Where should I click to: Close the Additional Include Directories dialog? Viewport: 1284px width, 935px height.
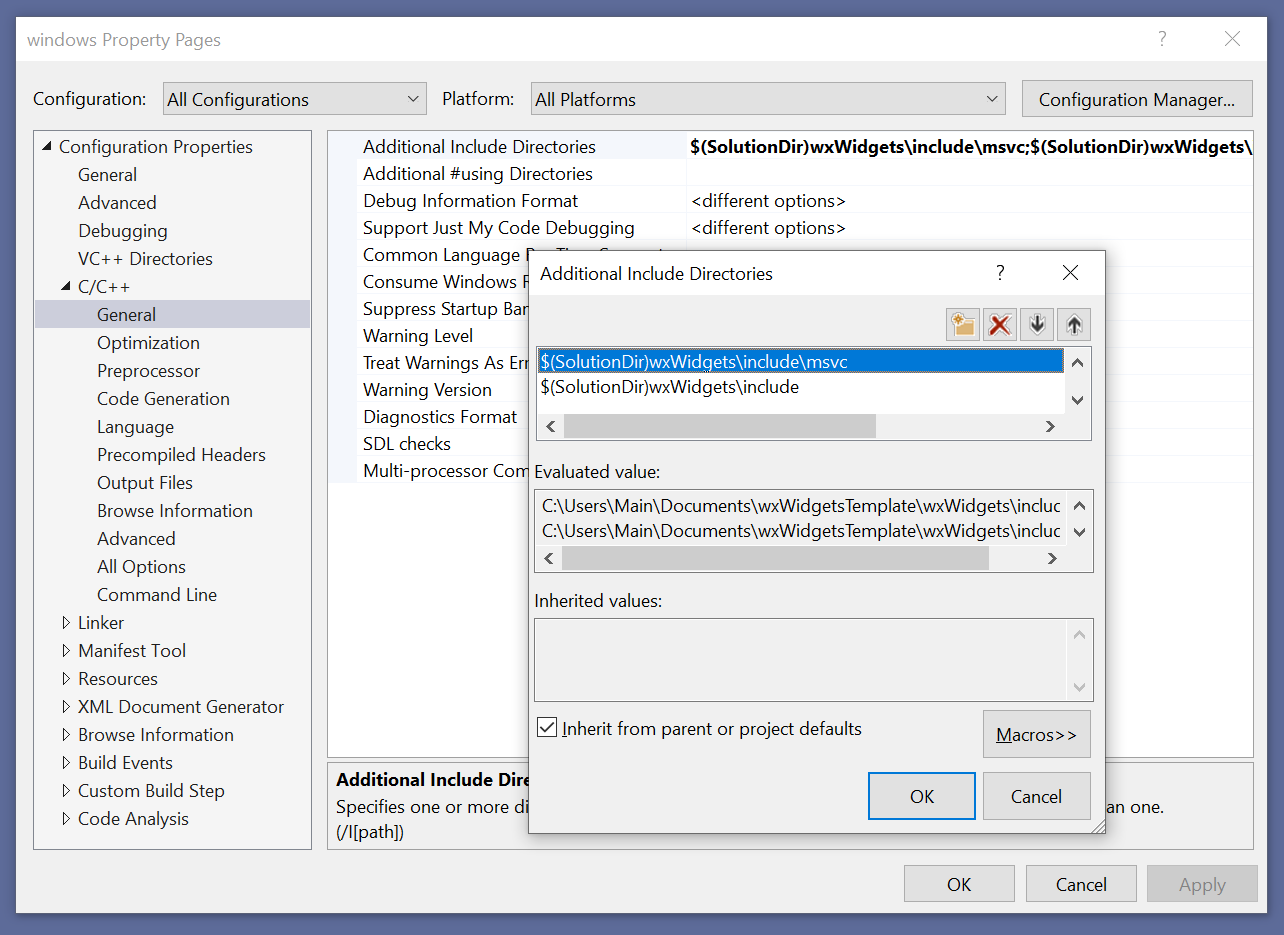point(1070,273)
